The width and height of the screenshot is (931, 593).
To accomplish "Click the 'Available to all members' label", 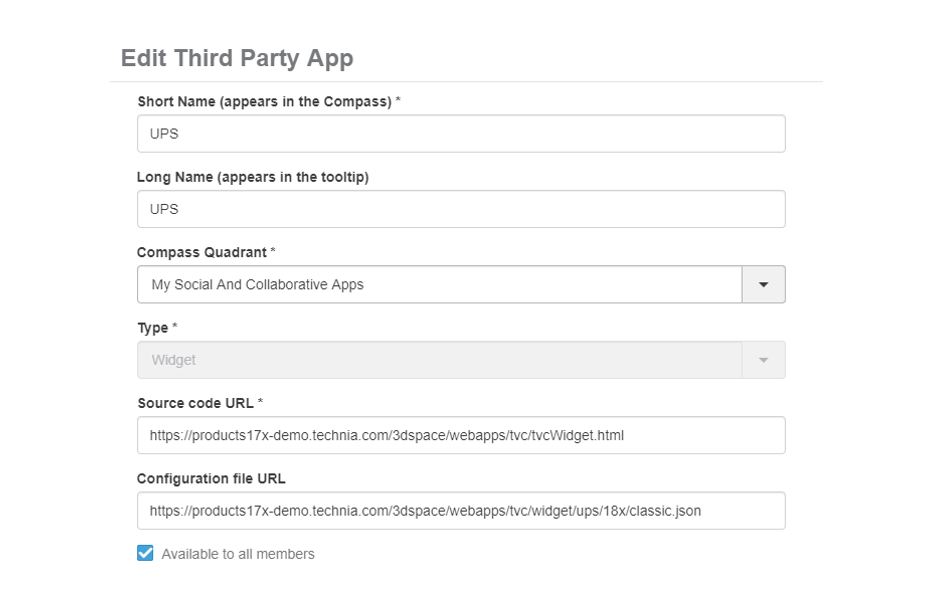I will [x=238, y=554].
